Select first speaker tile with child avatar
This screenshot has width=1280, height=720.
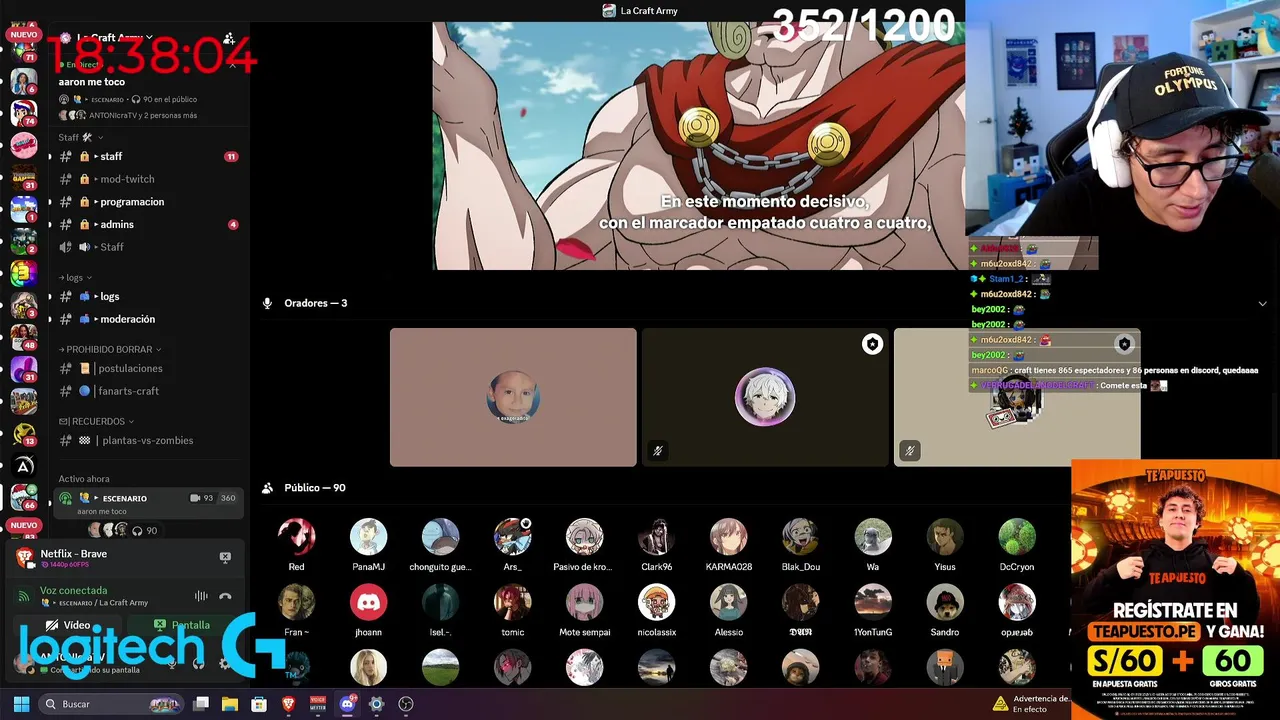pyautogui.click(x=513, y=397)
